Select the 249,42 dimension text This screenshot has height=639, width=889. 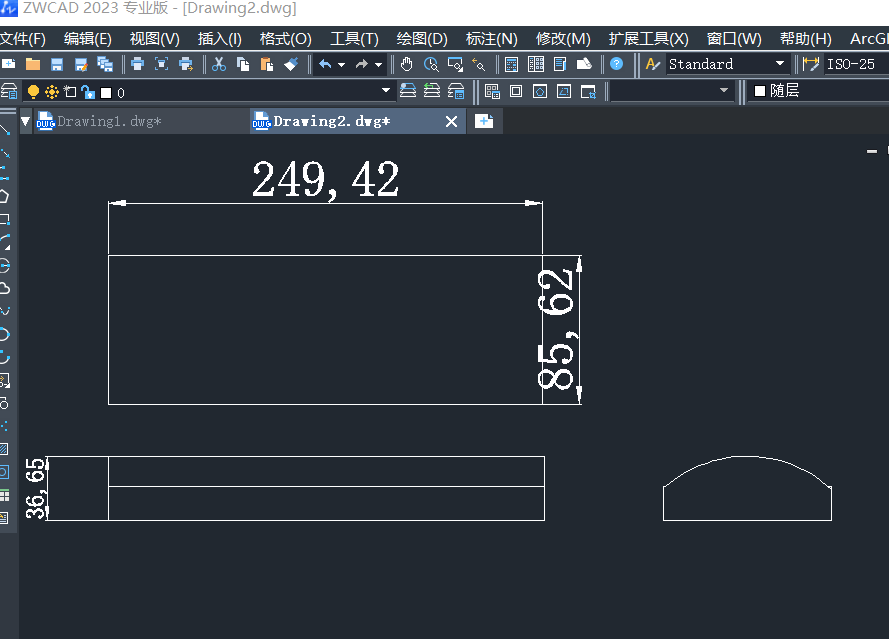[x=325, y=180]
